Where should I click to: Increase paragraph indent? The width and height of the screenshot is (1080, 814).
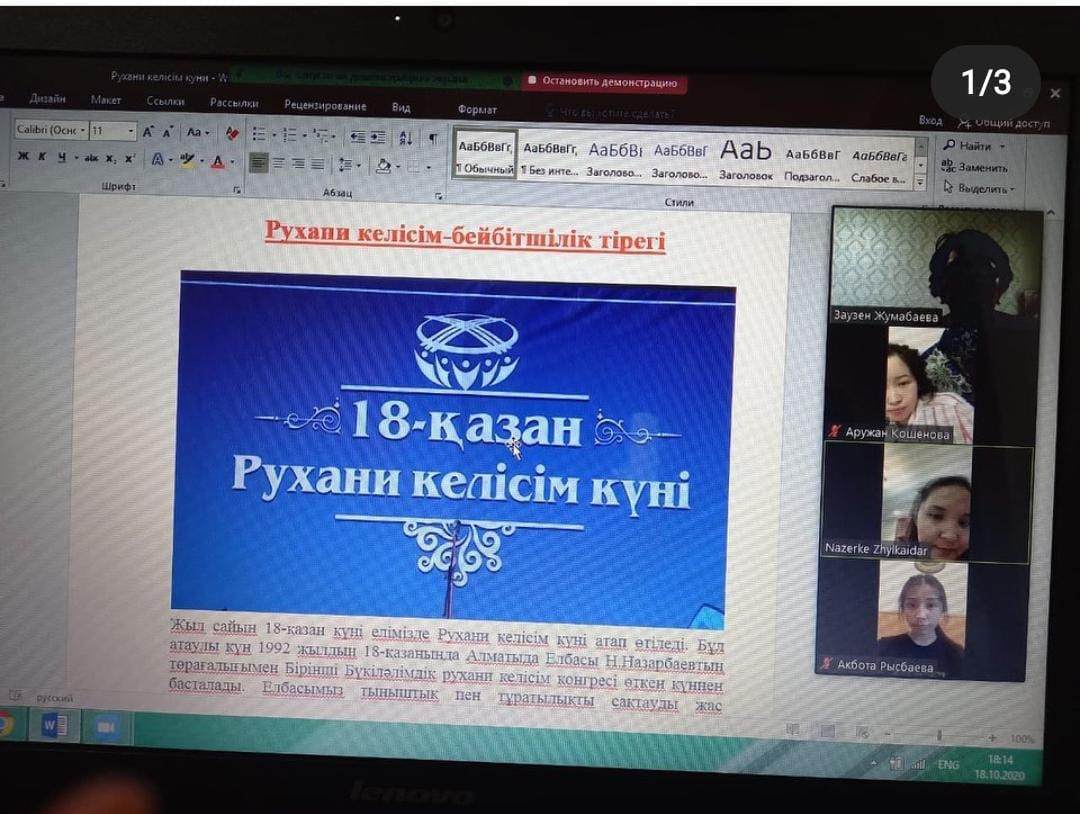point(377,137)
